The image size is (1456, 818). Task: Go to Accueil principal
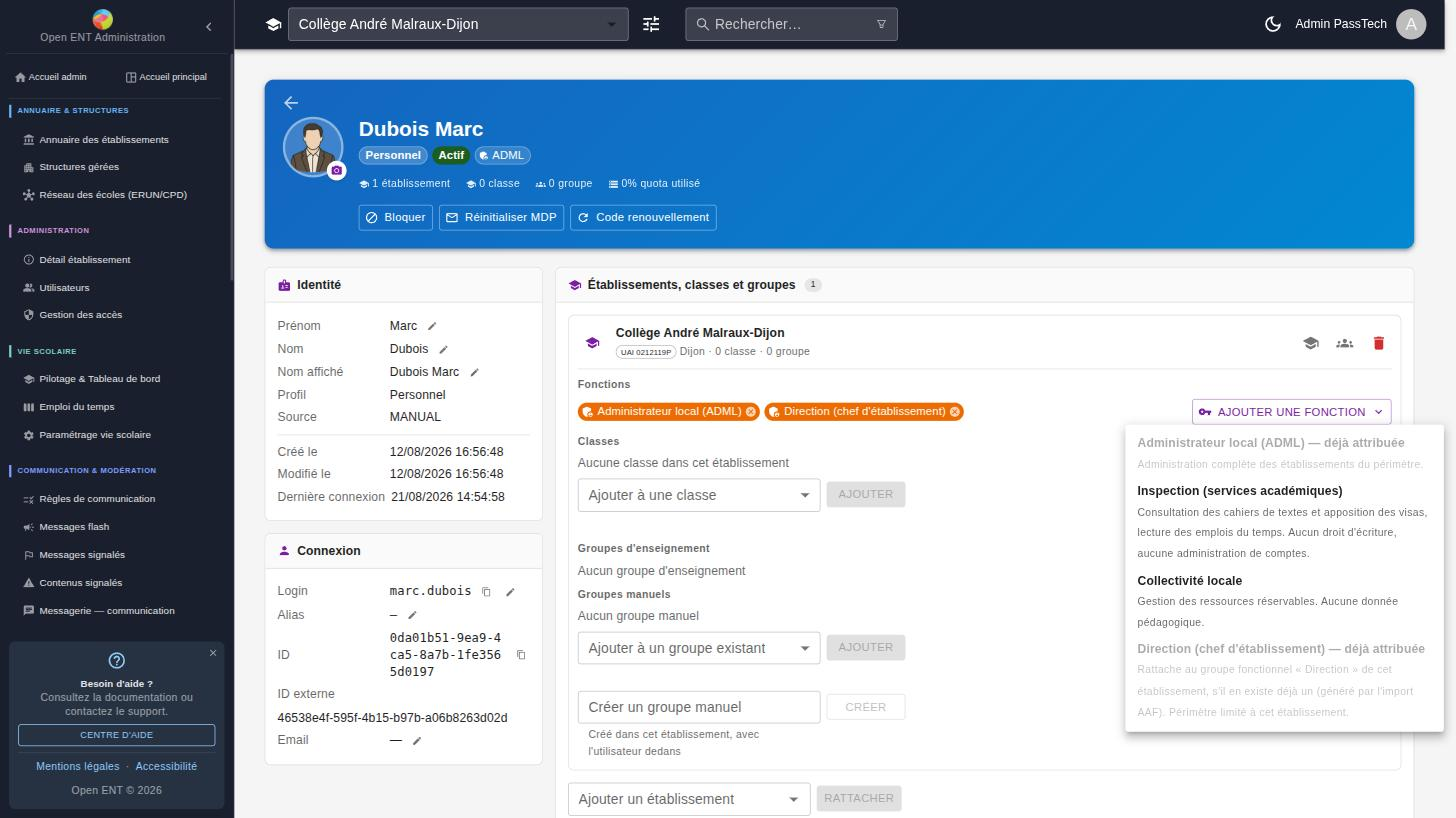(166, 77)
